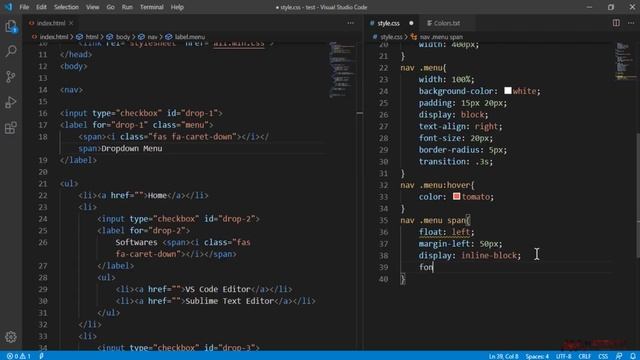Open notifications bell in status bar
The height and width of the screenshot is (360, 640).
[x=632, y=356]
